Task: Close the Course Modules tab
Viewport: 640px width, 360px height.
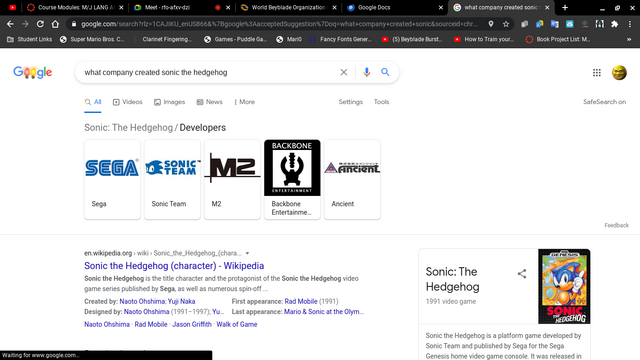Action: click(121, 7)
